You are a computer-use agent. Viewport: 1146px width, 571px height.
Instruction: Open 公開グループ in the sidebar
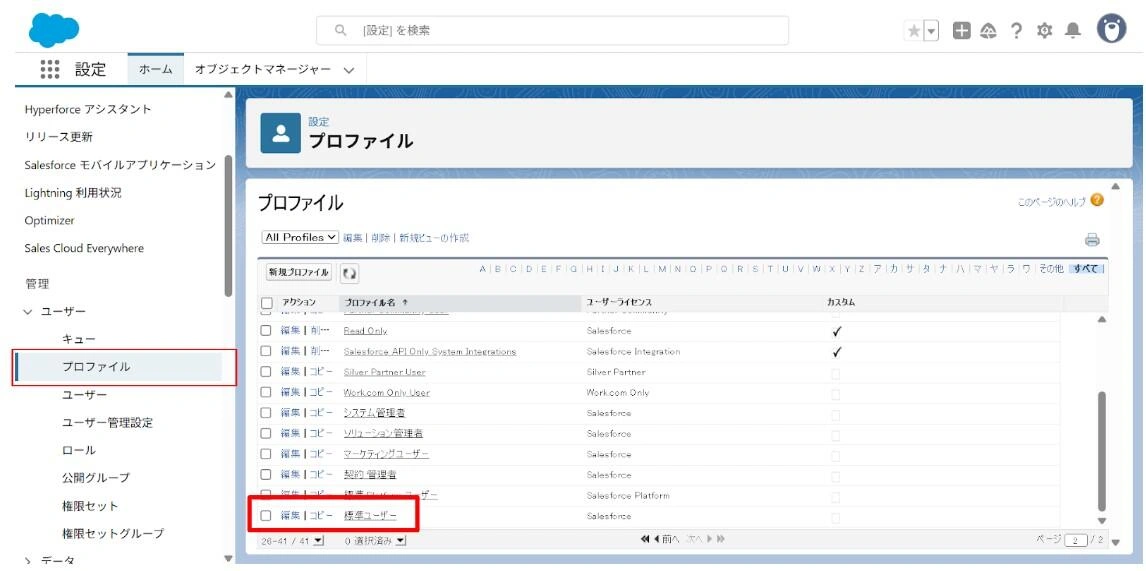[x=96, y=478]
